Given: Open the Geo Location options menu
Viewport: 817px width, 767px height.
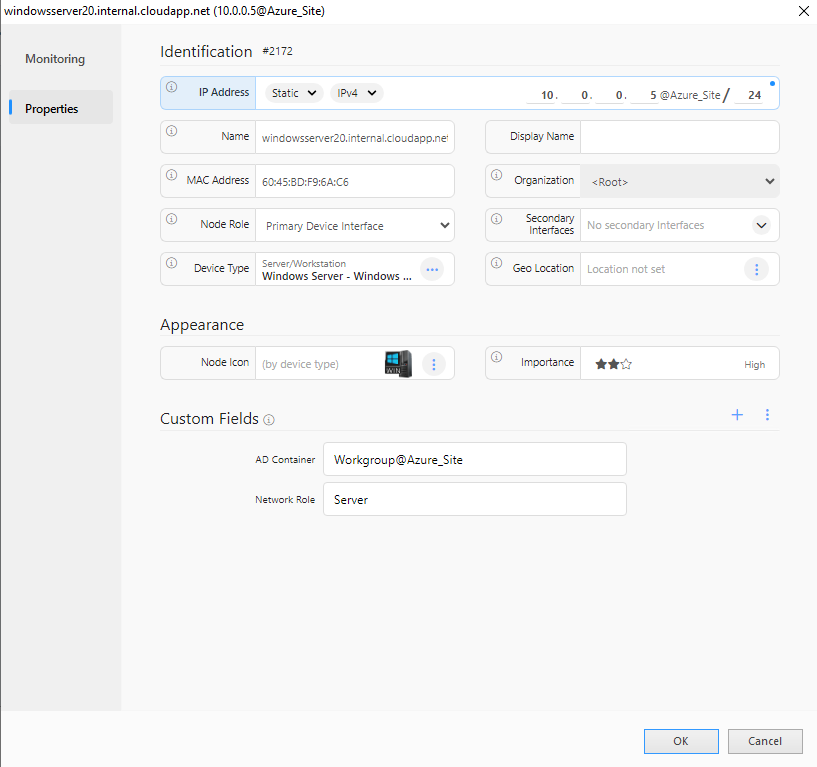Looking at the screenshot, I should coord(757,269).
